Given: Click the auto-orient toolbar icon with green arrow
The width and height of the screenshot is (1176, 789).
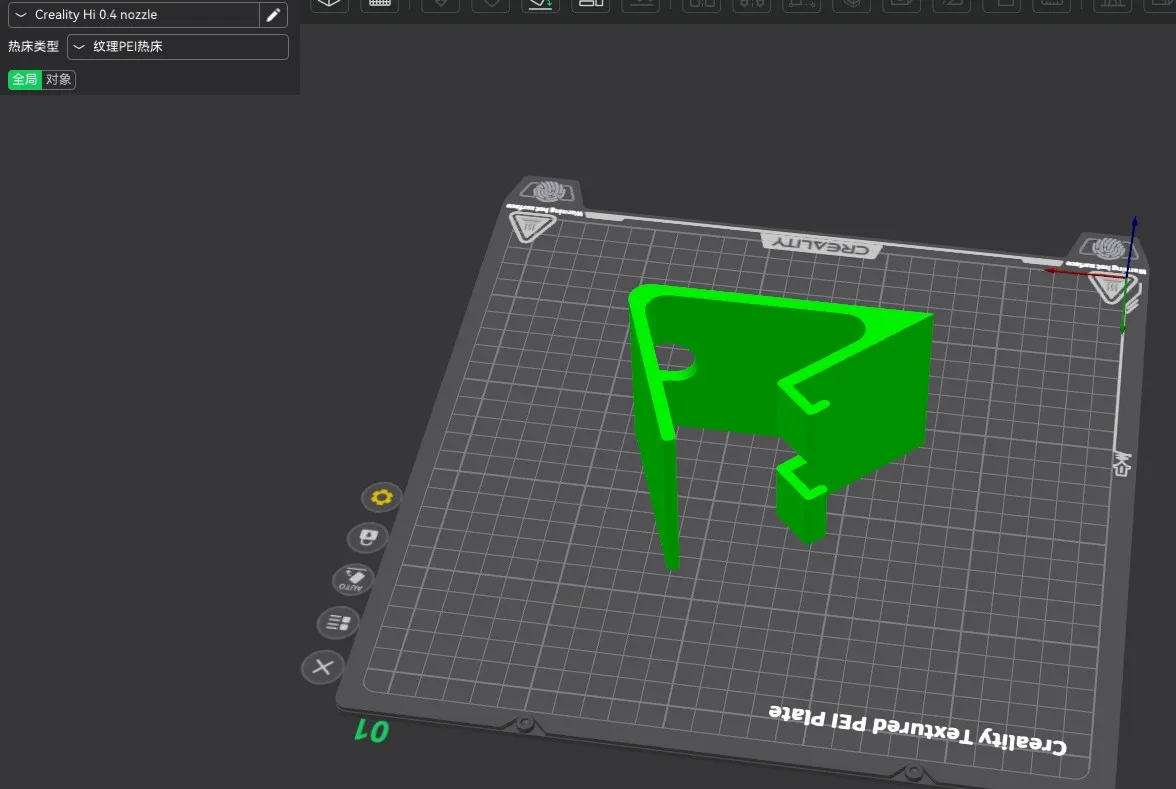Looking at the screenshot, I should [x=541, y=4].
